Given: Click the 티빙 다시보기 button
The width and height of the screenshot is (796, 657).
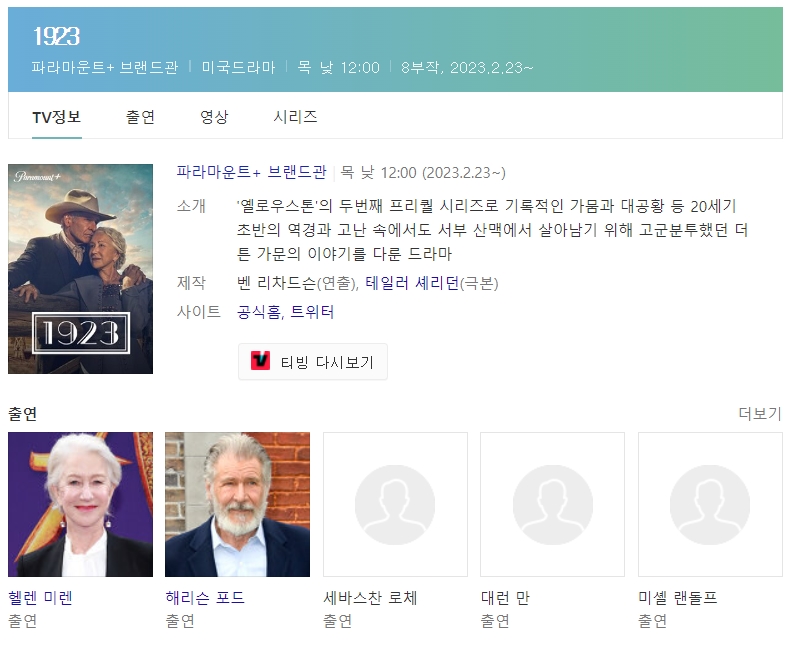Looking at the screenshot, I should click(x=313, y=362).
